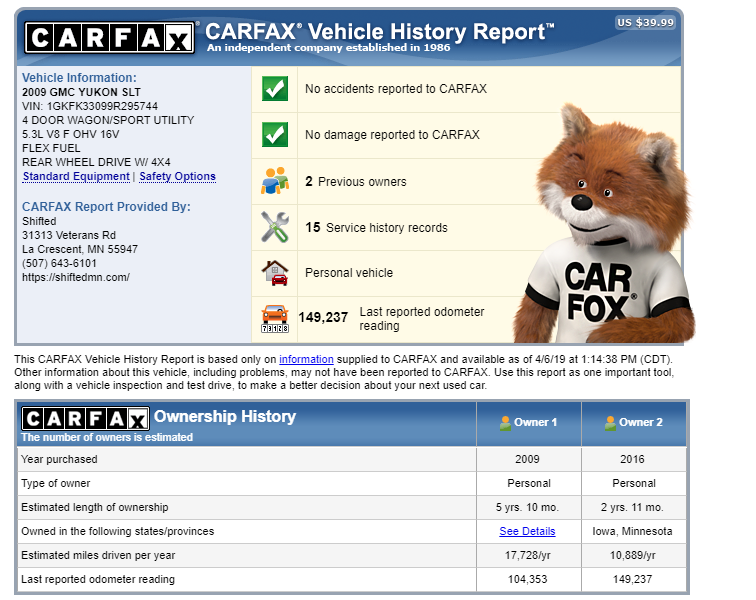Click the green checkmark beside No accidents reported
756x600 pixels.
point(275,89)
